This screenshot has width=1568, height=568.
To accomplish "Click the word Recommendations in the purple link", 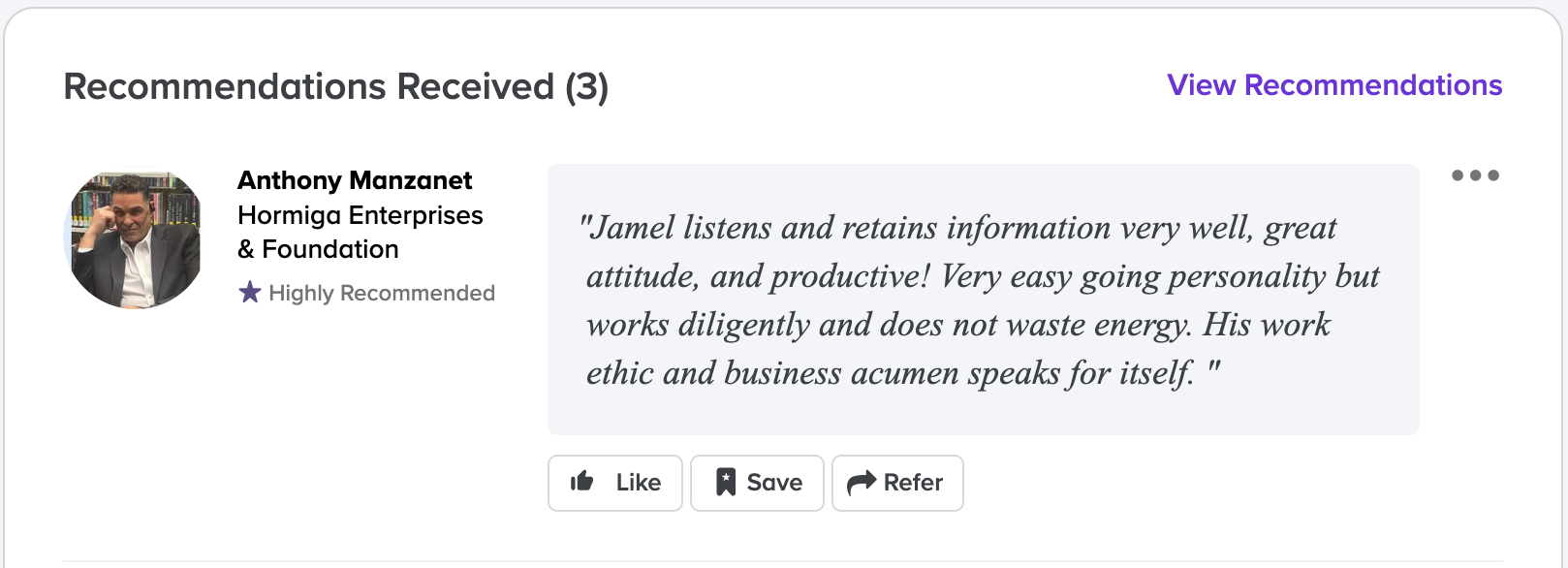I will [1372, 85].
